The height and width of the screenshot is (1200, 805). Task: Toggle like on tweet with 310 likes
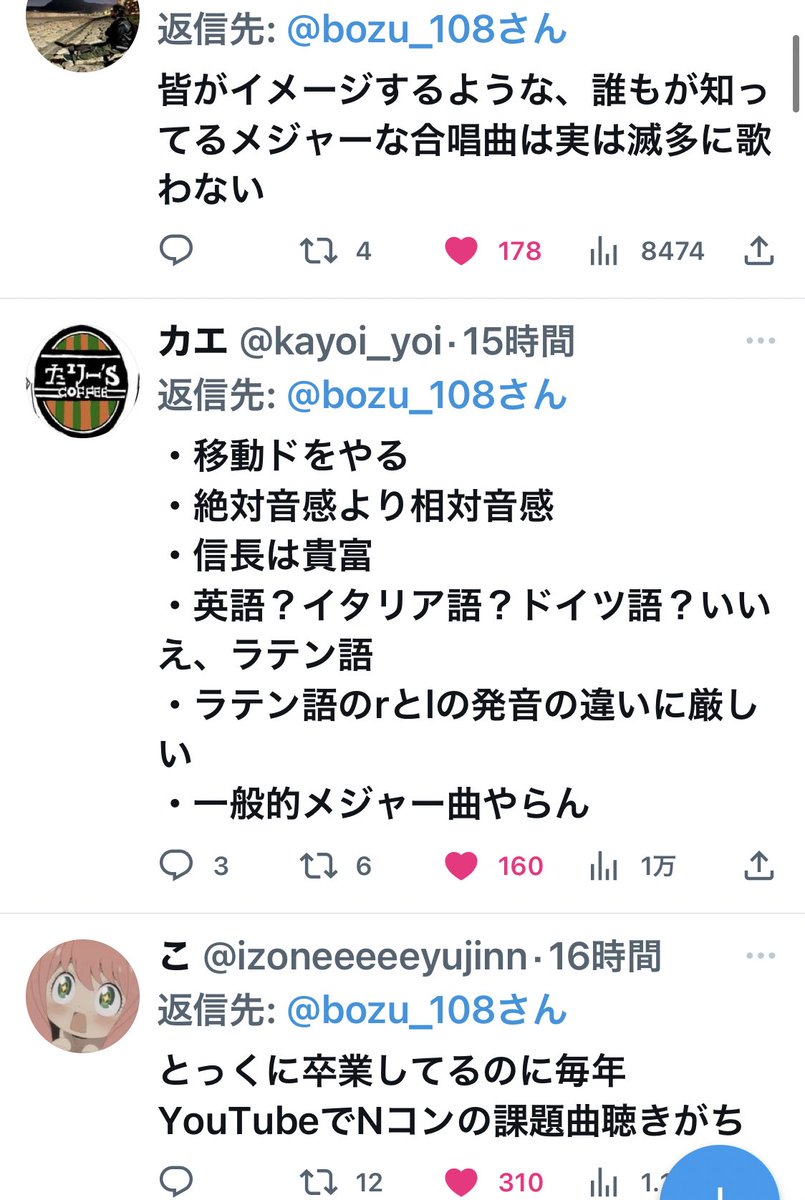pyautogui.click(x=494, y=1183)
